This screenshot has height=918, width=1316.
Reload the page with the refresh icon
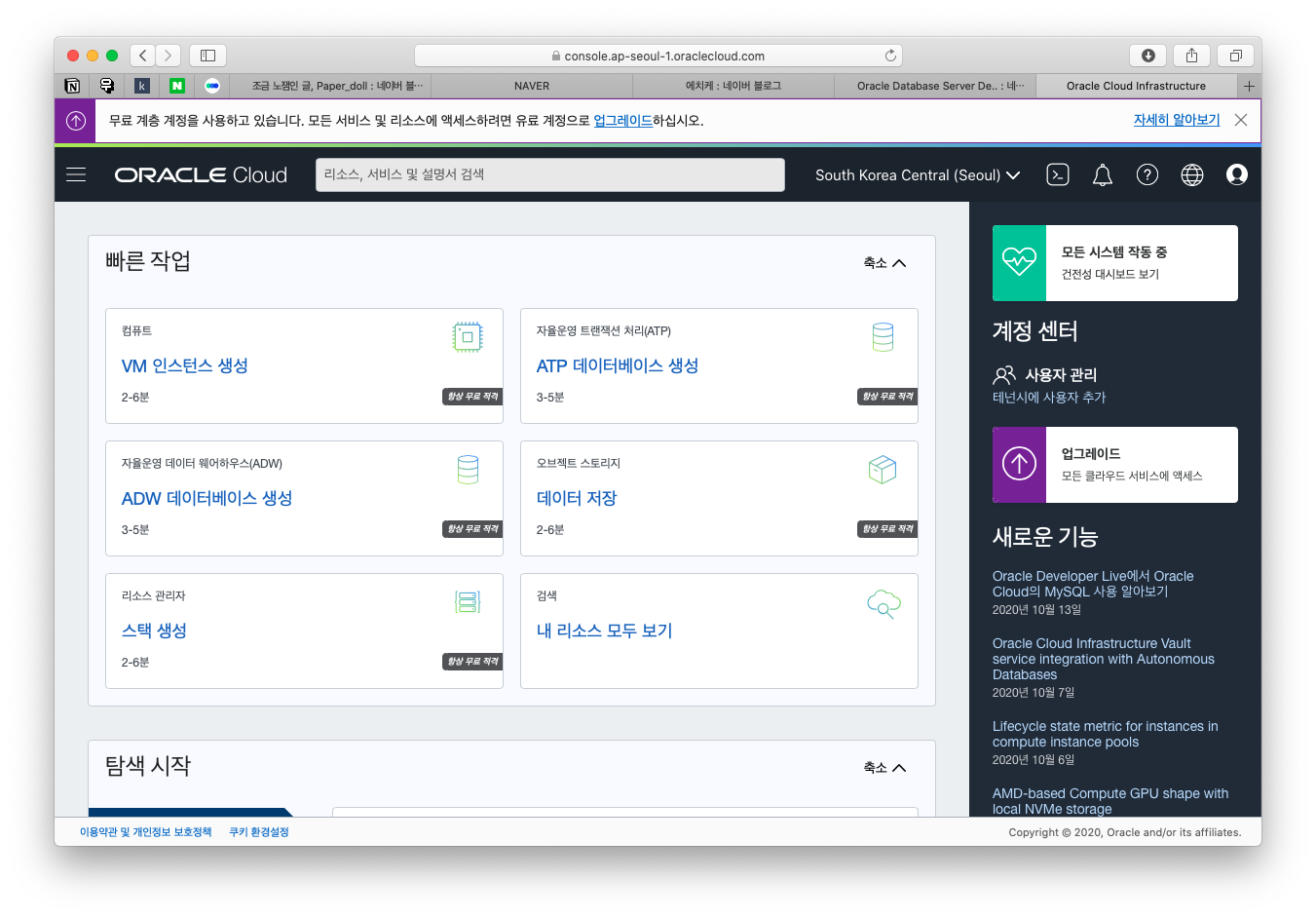(x=890, y=56)
